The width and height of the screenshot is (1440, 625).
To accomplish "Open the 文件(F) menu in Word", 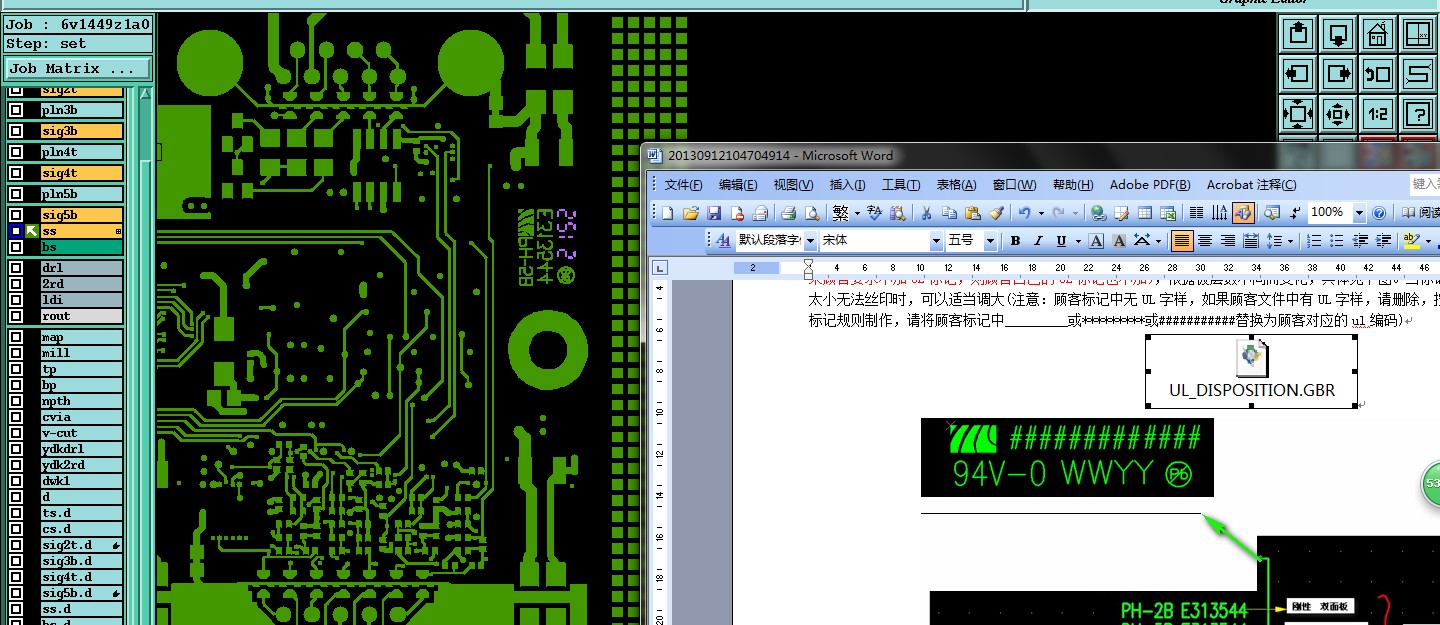I will tap(683, 185).
